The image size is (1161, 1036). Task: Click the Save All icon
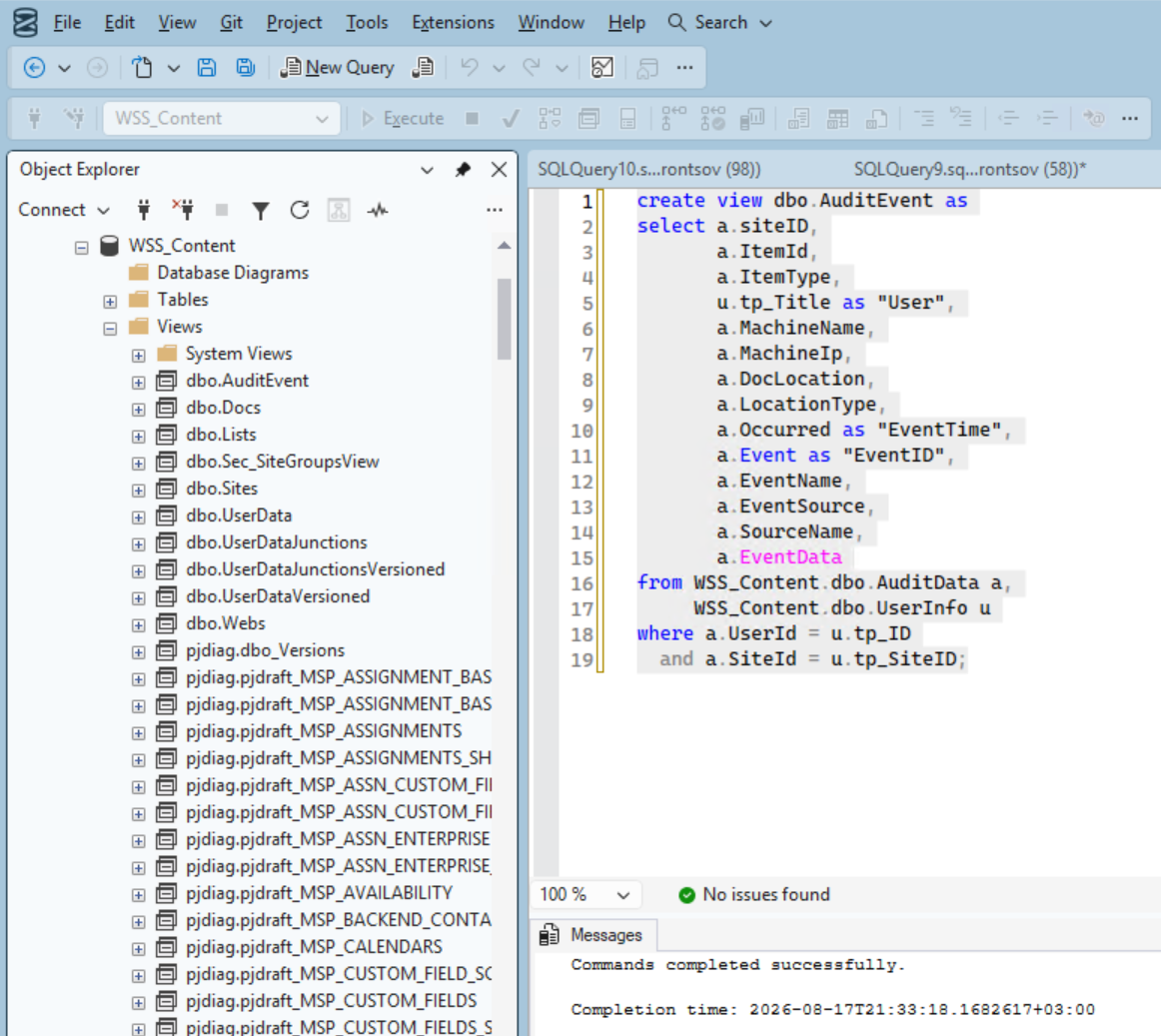click(245, 67)
